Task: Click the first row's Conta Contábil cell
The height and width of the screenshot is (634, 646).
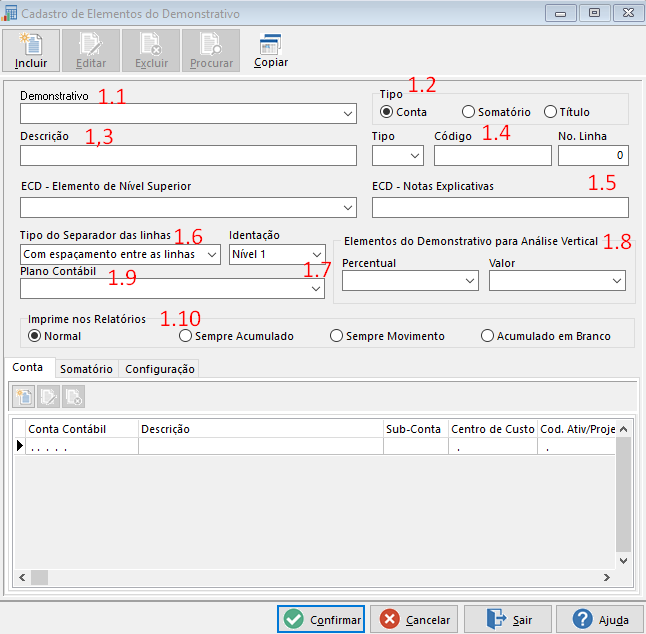Action: (x=82, y=447)
